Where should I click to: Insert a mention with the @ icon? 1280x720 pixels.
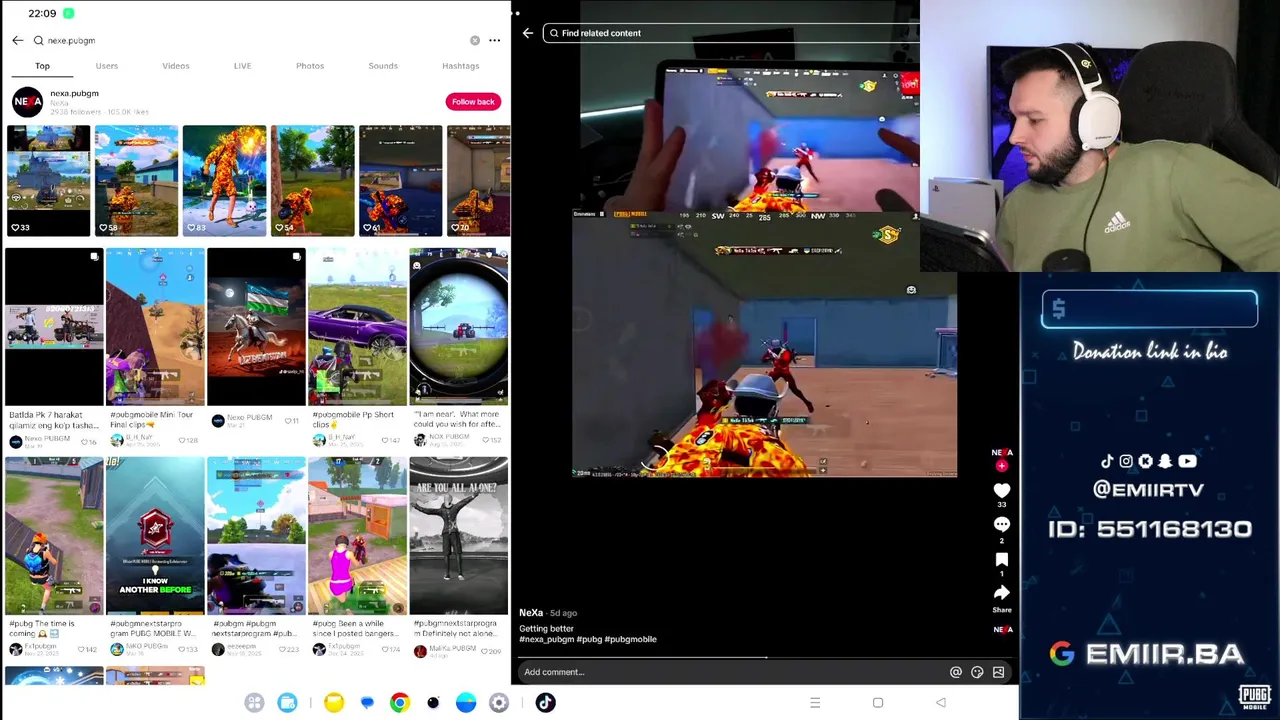click(x=956, y=672)
